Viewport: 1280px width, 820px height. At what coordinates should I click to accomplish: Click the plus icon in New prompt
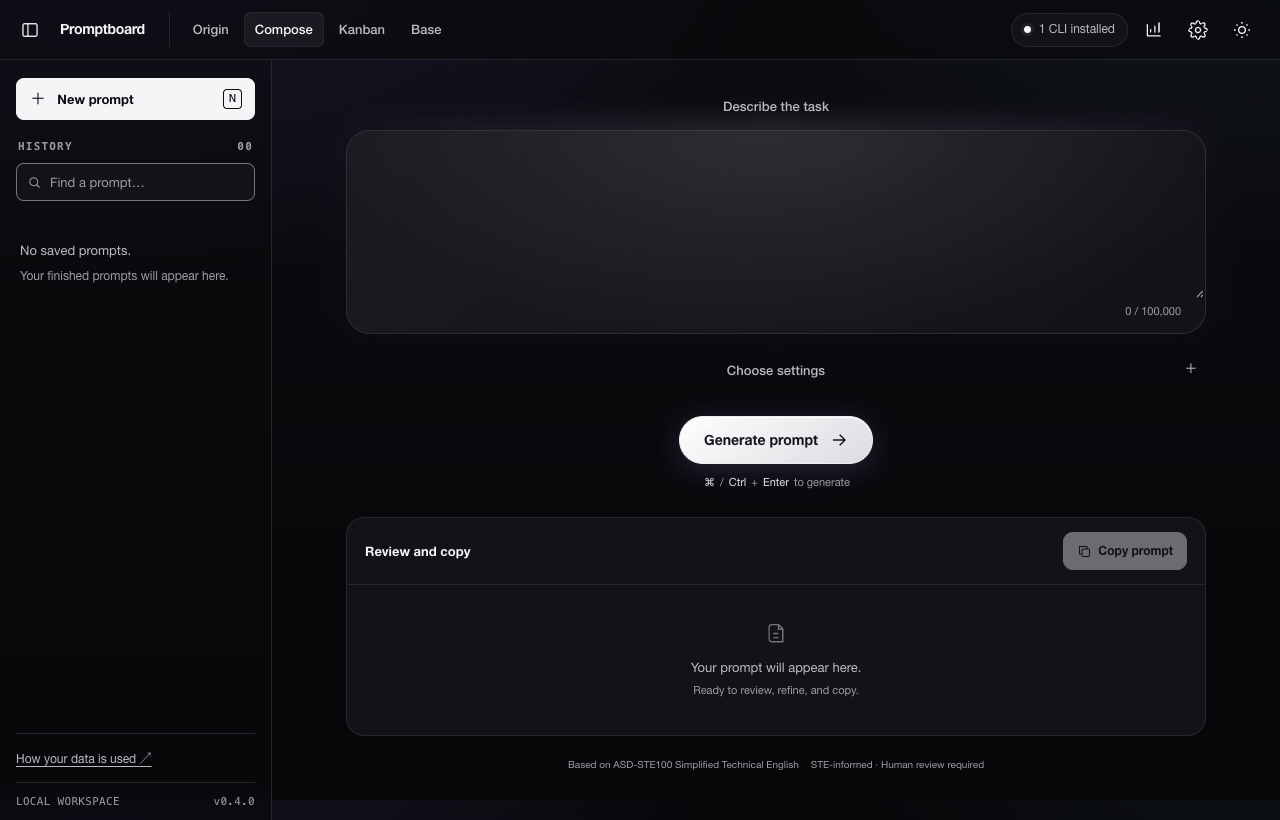[x=38, y=99]
